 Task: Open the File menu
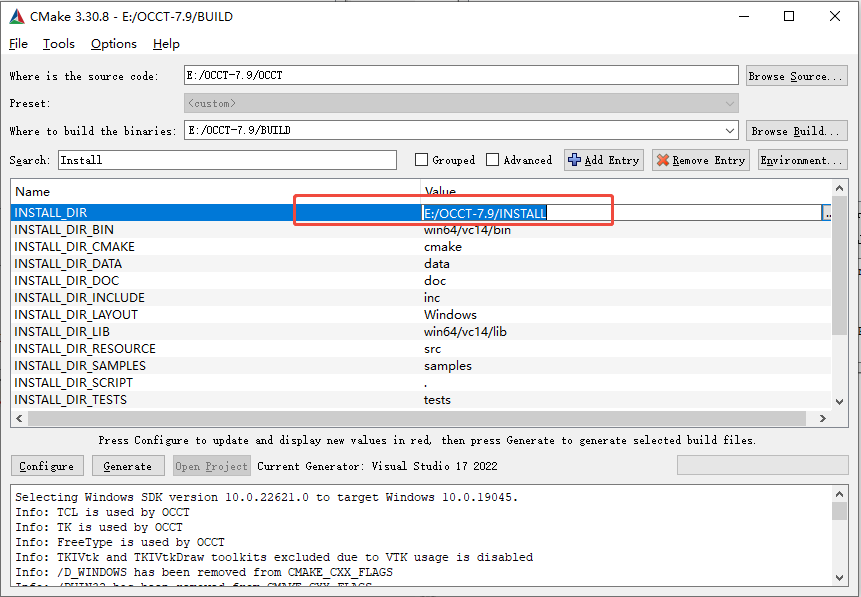point(18,44)
